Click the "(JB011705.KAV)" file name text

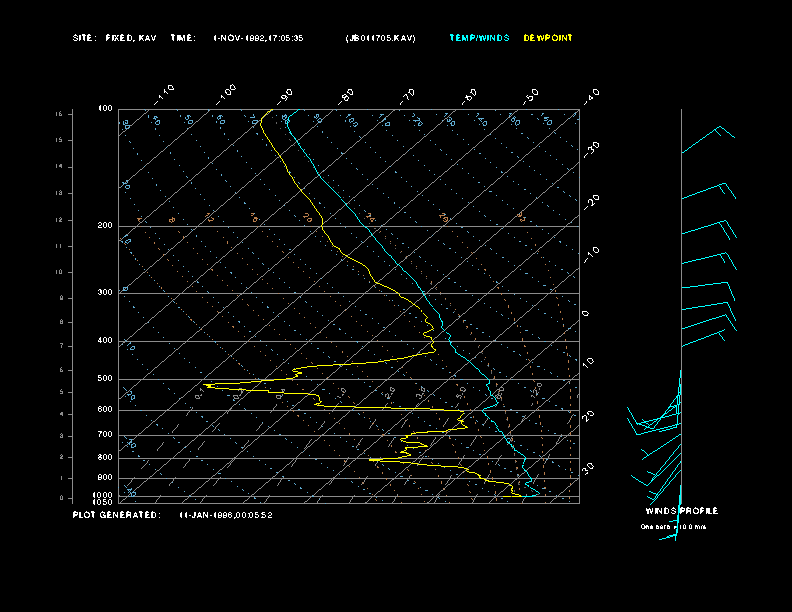click(x=380, y=38)
